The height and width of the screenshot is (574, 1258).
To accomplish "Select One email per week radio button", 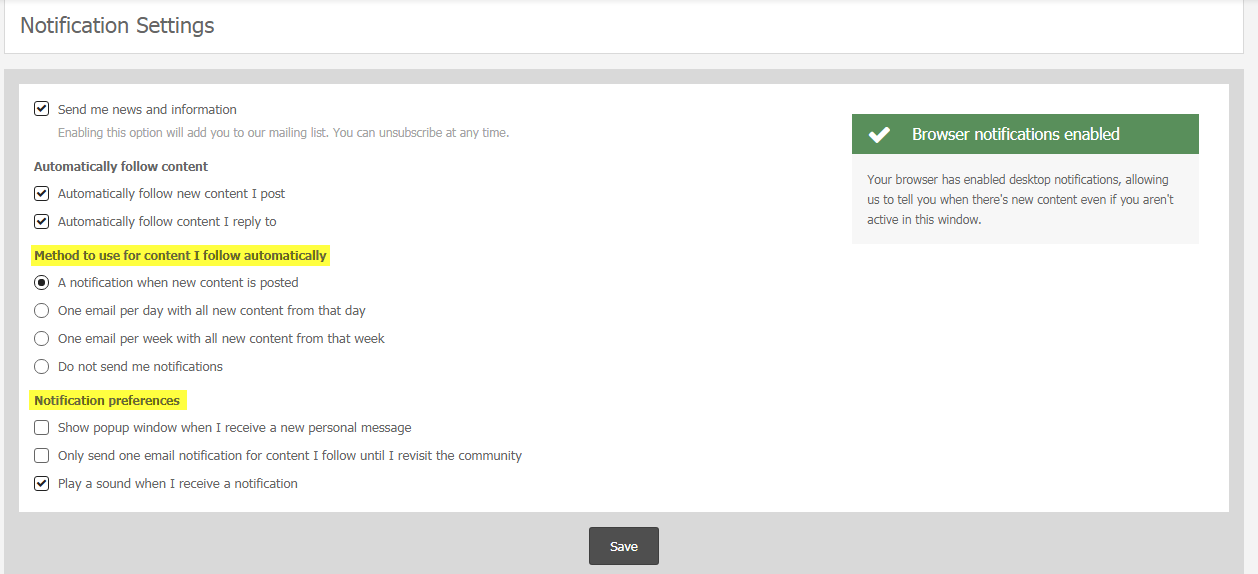I will click(x=42, y=338).
